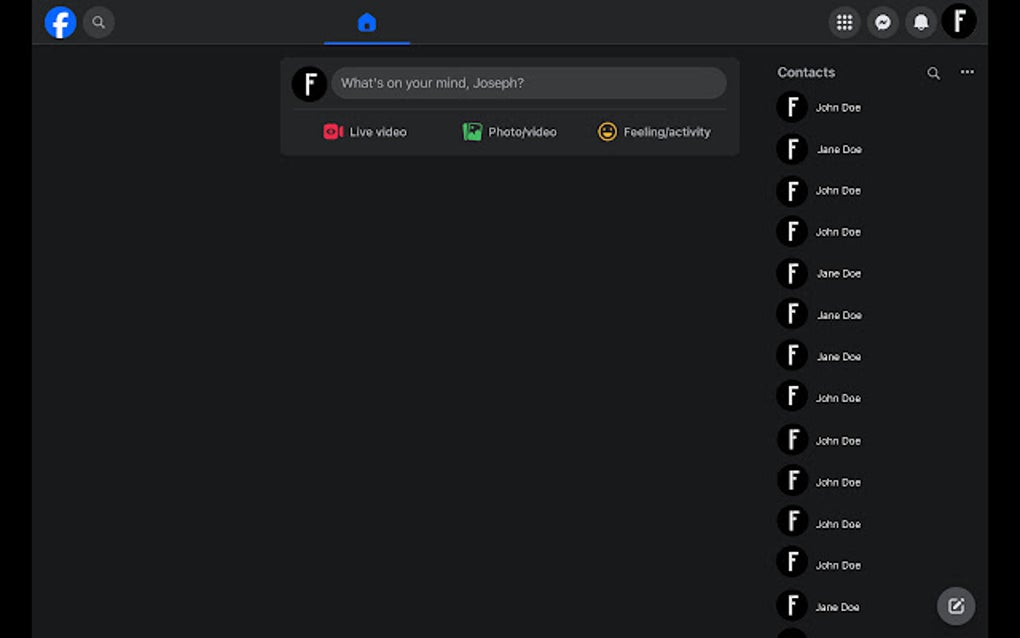
Task: Search within Contacts list
Action: (x=933, y=72)
